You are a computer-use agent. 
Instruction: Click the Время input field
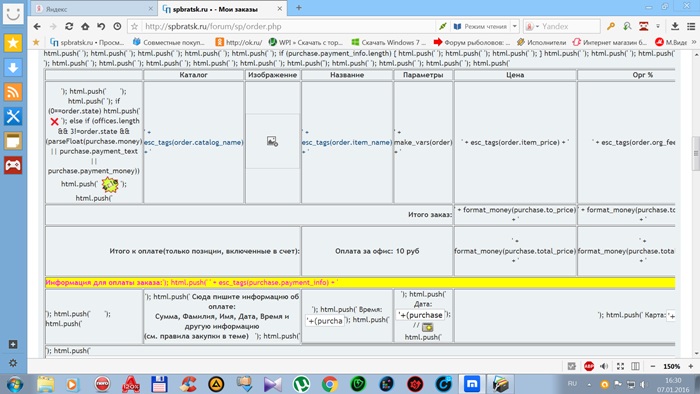pyautogui.click(x=325, y=320)
